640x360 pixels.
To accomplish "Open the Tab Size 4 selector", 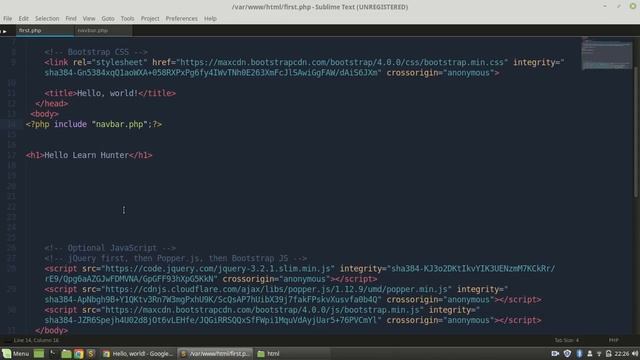I will point(566,340).
